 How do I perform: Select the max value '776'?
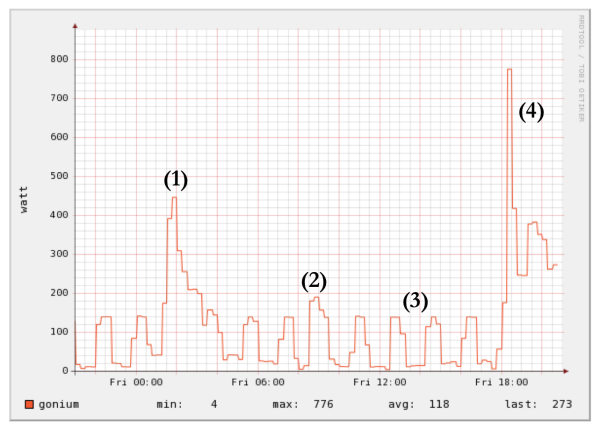tap(323, 404)
